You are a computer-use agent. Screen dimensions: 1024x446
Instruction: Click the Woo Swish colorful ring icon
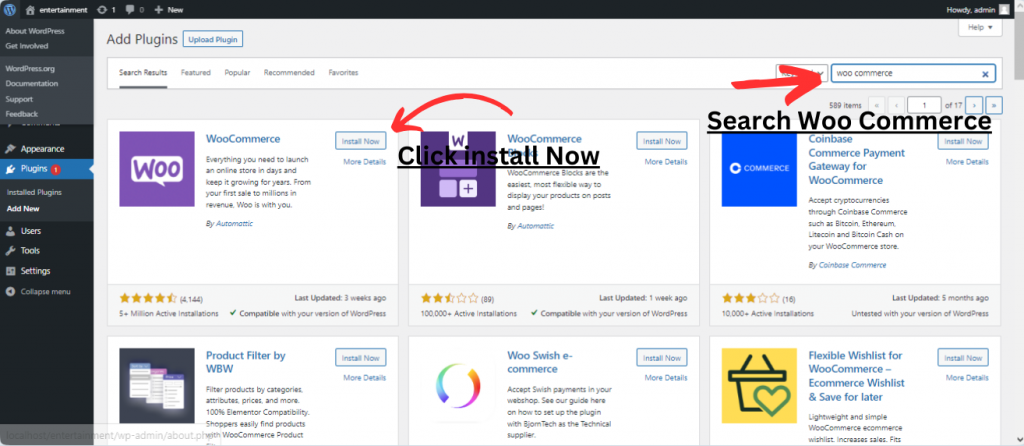click(x=458, y=385)
